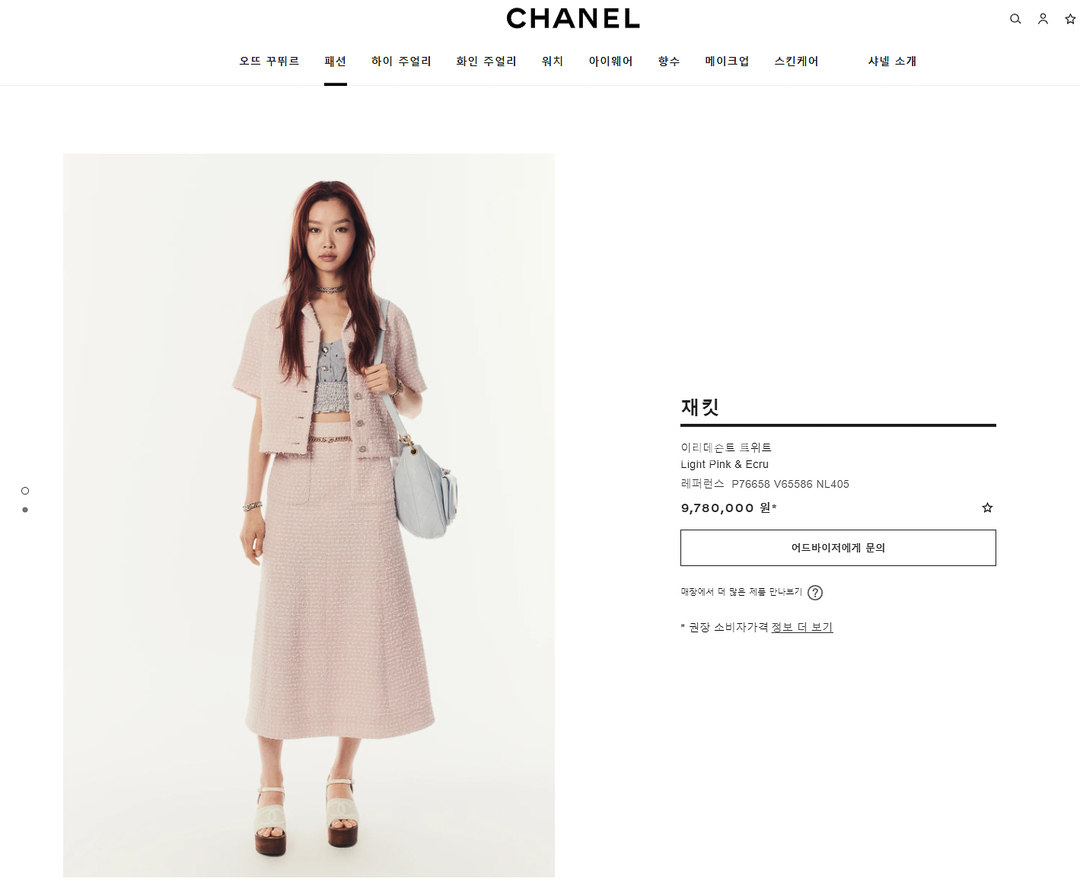Screen dimensions: 1080x891
Task: Open the 오뜨 꾸뛰르 menu
Action: pyautogui.click(x=269, y=61)
